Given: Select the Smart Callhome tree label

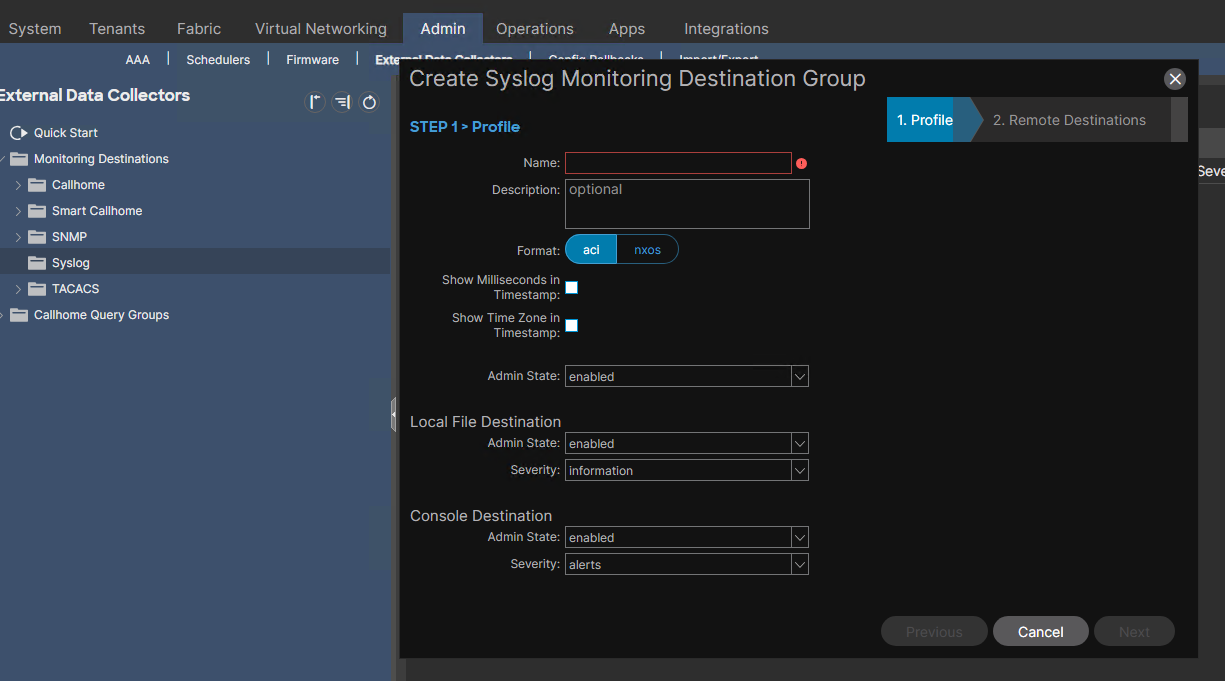Looking at the screenshot, I should (97, 211).
